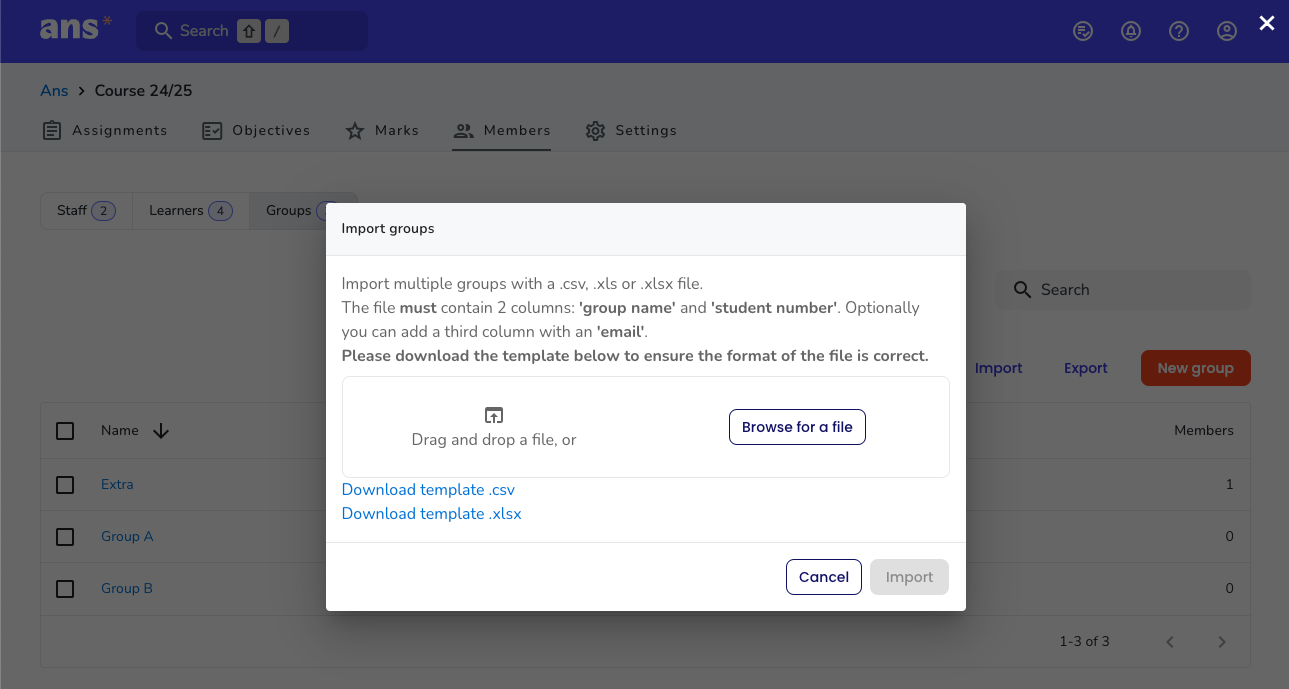Select the Group B row checkbox
1289x689 pixels.
[x=65, y=589]
